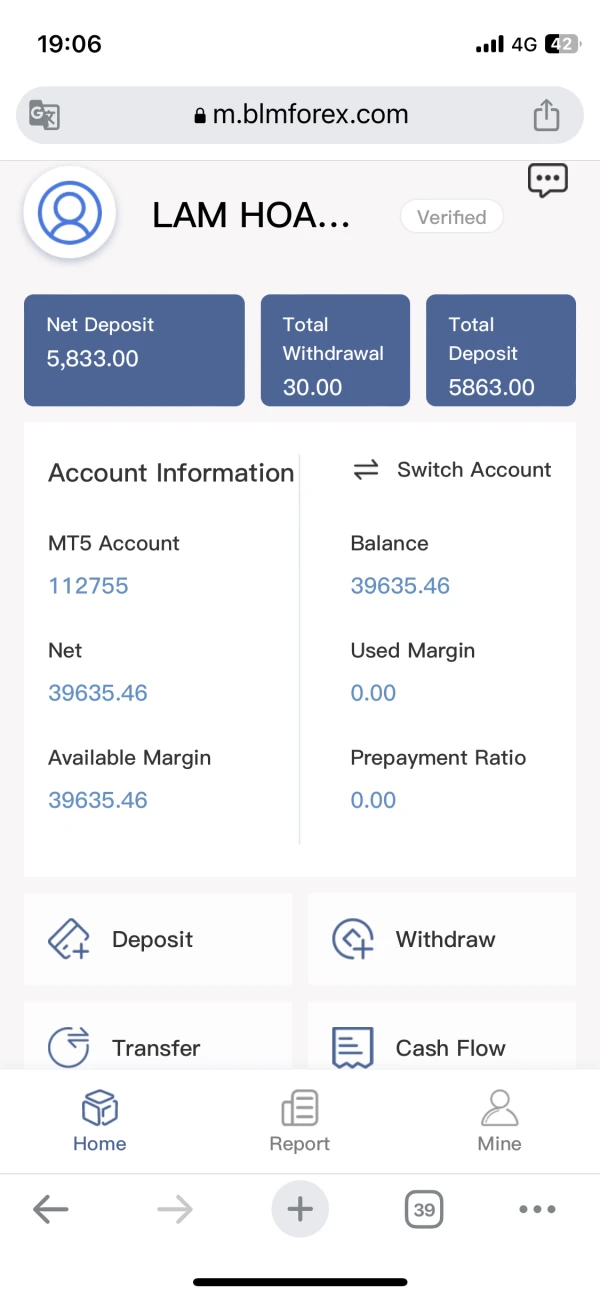Switch to the Report tab
The image size is (600, 1299).
pos(300,1121)
